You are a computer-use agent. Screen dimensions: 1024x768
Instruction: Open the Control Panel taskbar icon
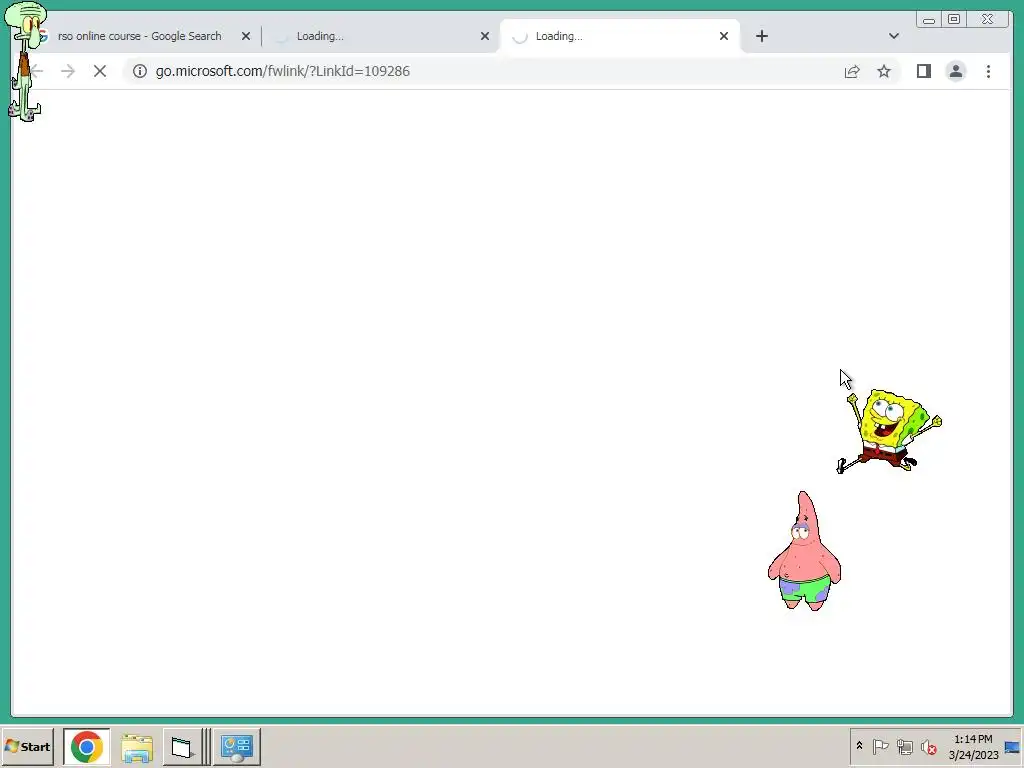coord(236,746)
